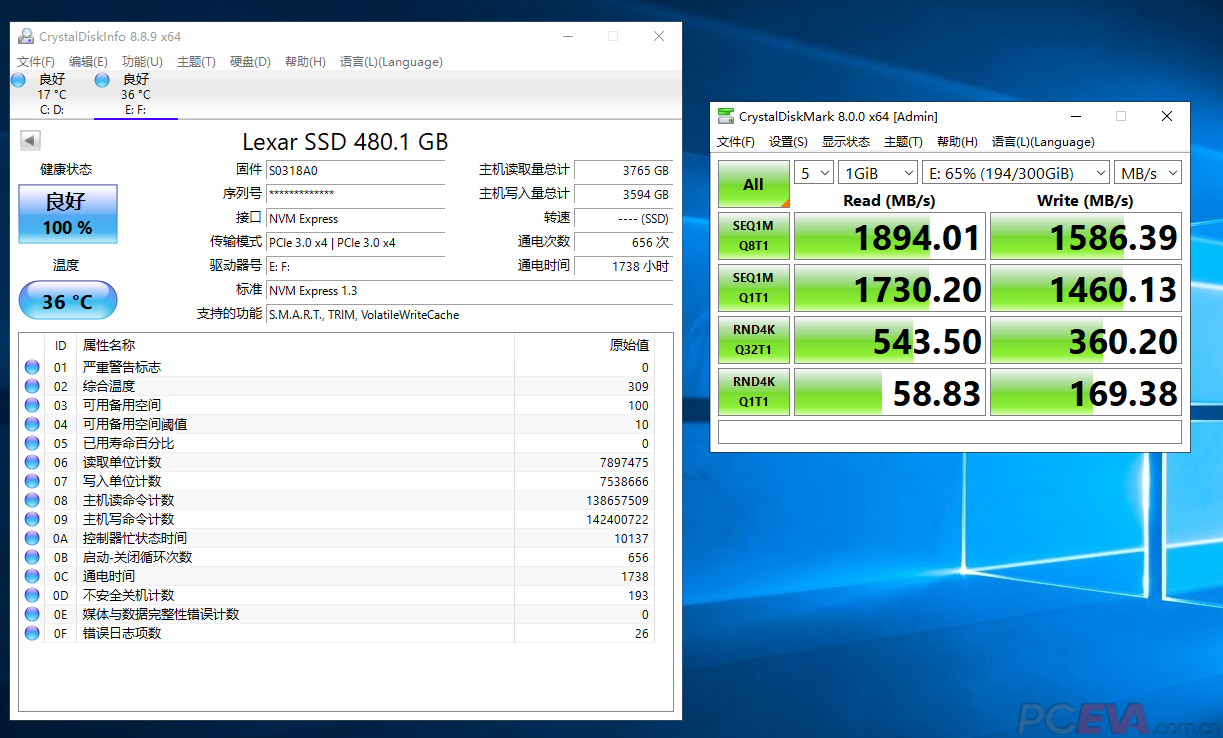Click status orb for attribute 0E 媒体与数据完整性错误计数
1223x738 pixels.
[x=32, y=614]
